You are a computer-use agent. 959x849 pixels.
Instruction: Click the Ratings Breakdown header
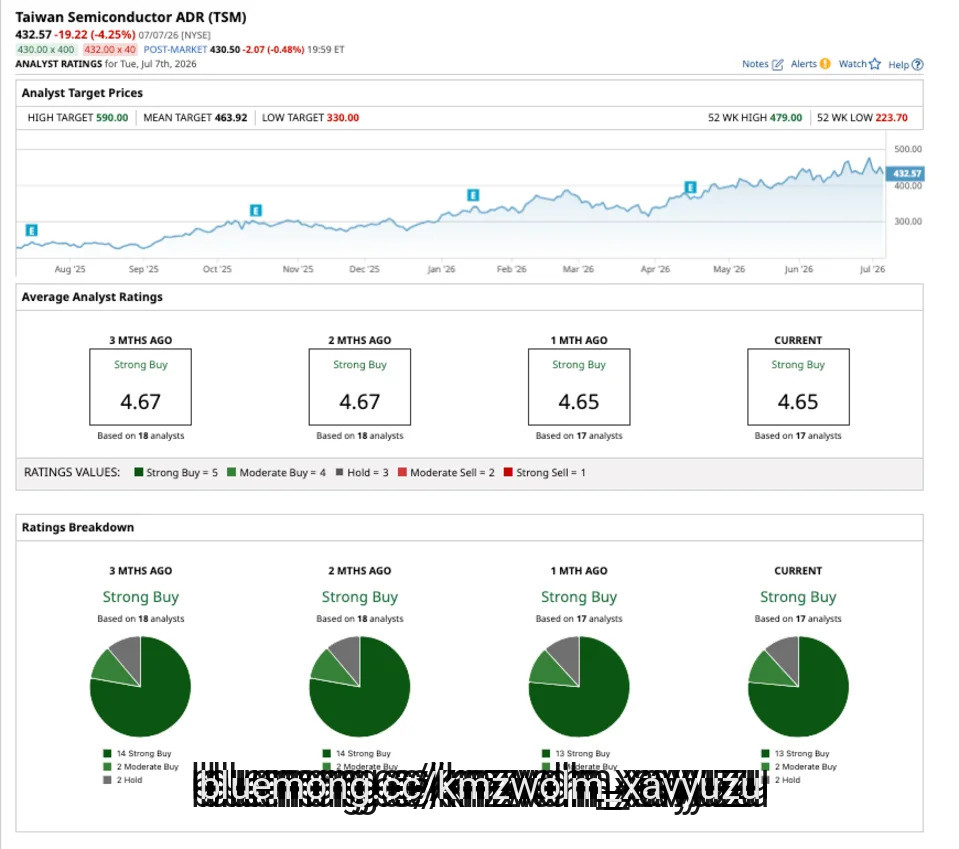pos(78,527)
